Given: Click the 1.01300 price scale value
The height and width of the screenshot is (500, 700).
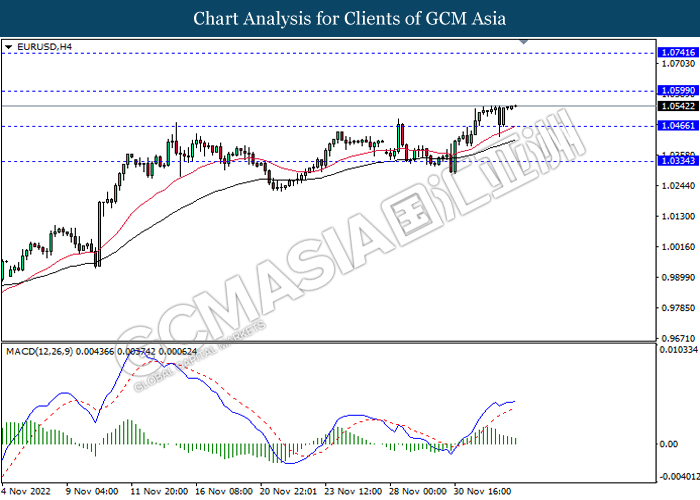Looking at the screenshot, I should point(678,217).
